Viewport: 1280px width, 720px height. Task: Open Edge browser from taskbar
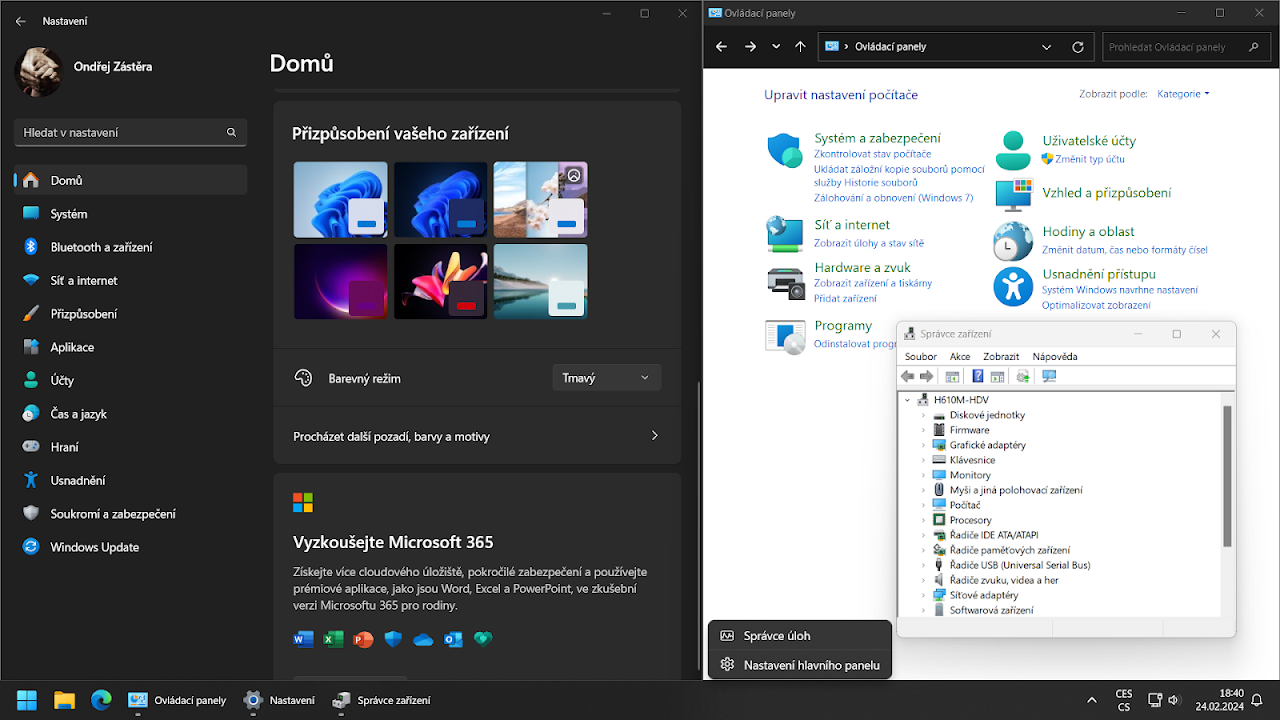click(101, 700)
